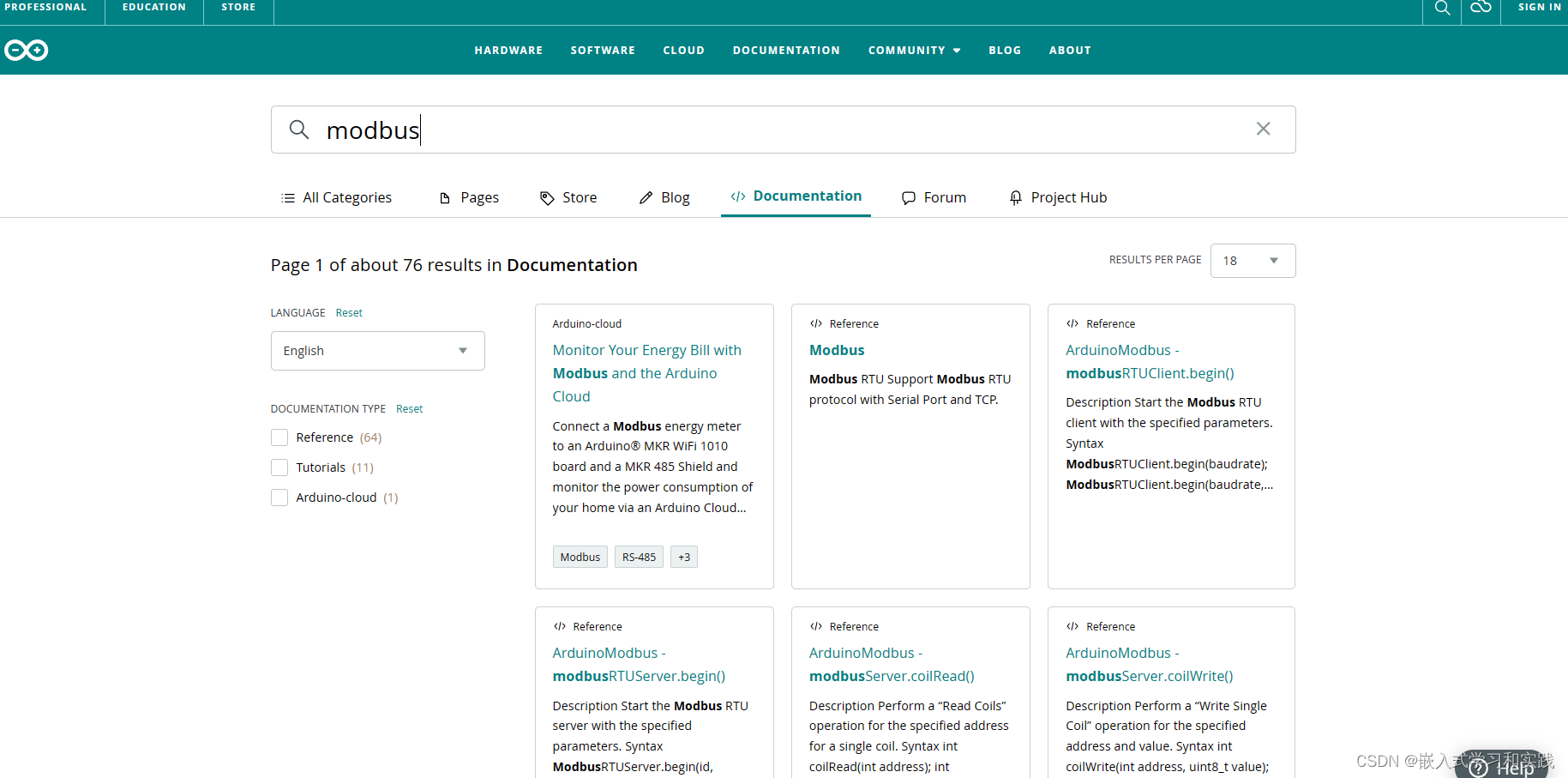Click the Education link in the top bar
This screenshot has height=778, width=1568.
pos(154,7)
